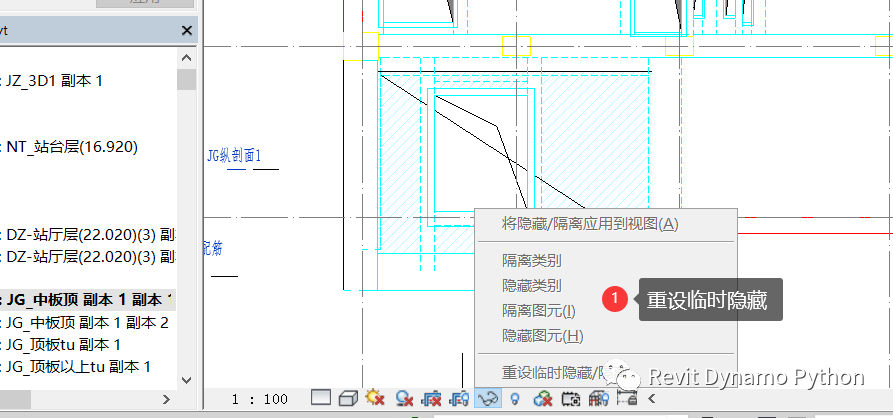This screenshot has height=418, width=893.
Task: Collapse the view control bar chevron
Action: [652, 399]
